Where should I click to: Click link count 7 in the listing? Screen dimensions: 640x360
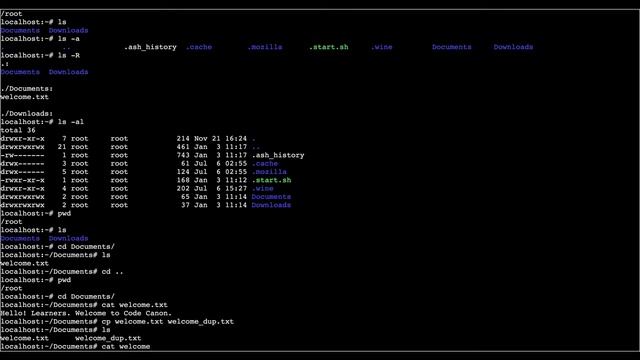[x=64, y=138]
